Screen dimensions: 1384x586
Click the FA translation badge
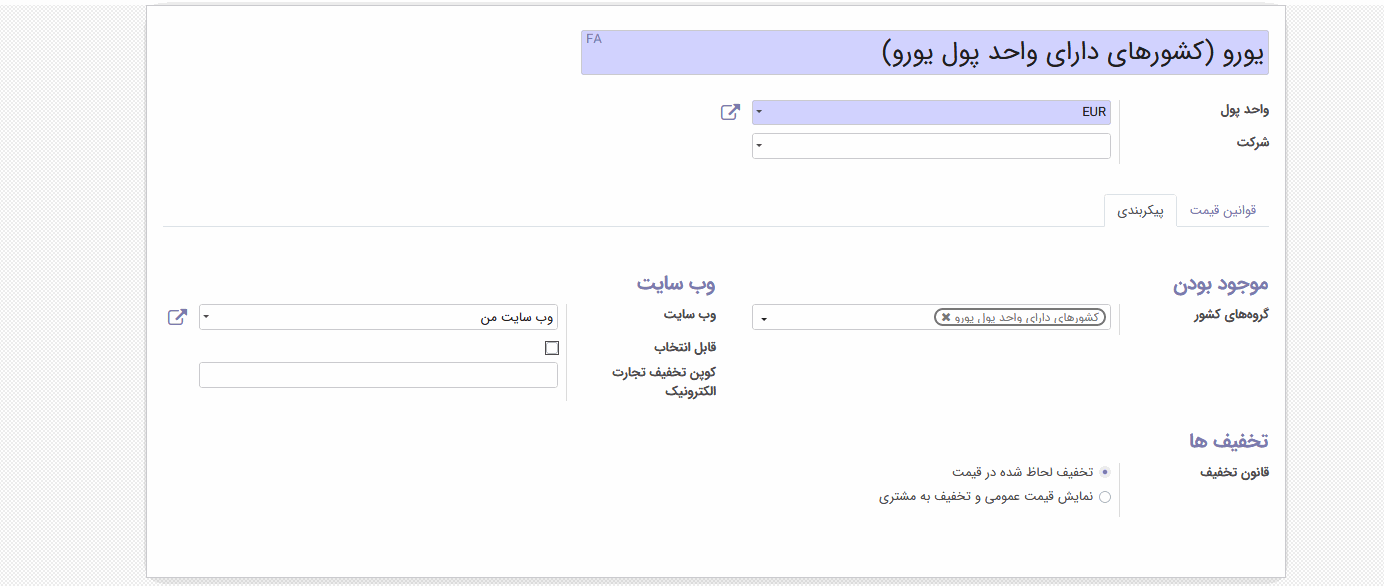point(594,39)
